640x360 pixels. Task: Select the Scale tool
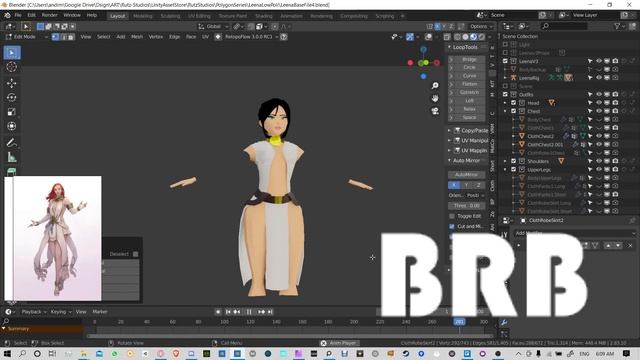click(12, 112)
